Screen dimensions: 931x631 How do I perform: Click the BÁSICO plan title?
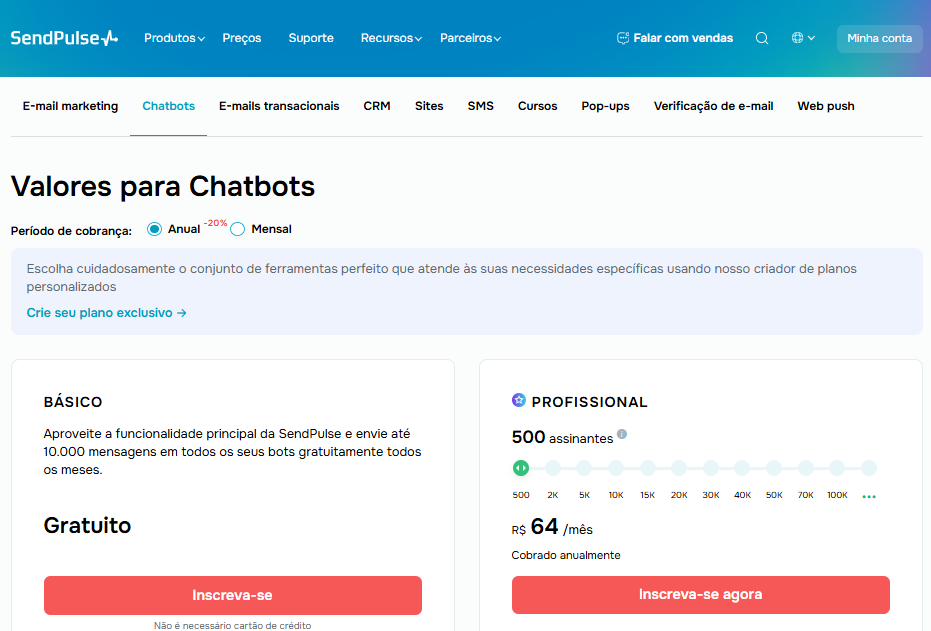(73, 402)
